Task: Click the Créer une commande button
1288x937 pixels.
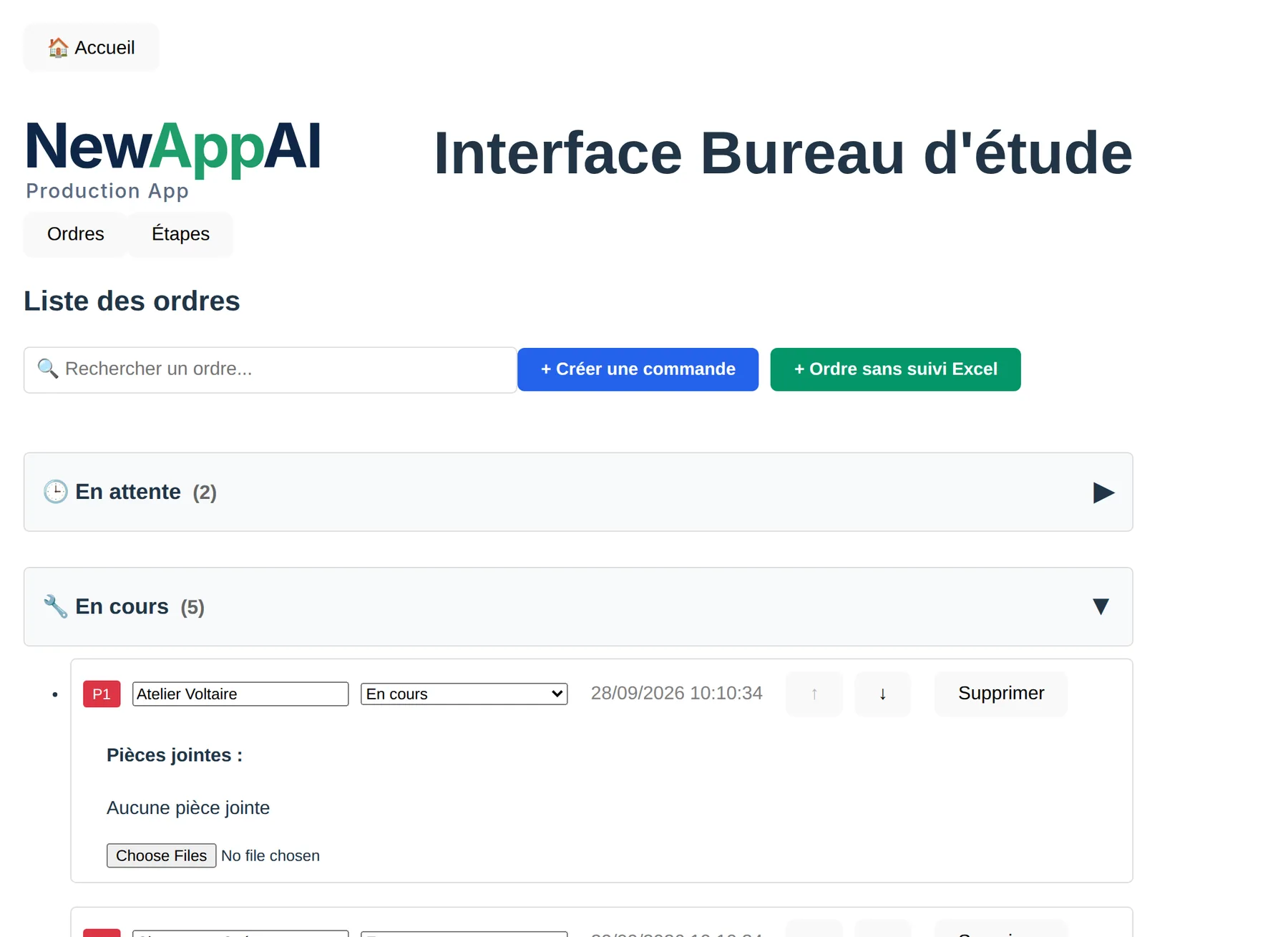Action: (638, 369)
